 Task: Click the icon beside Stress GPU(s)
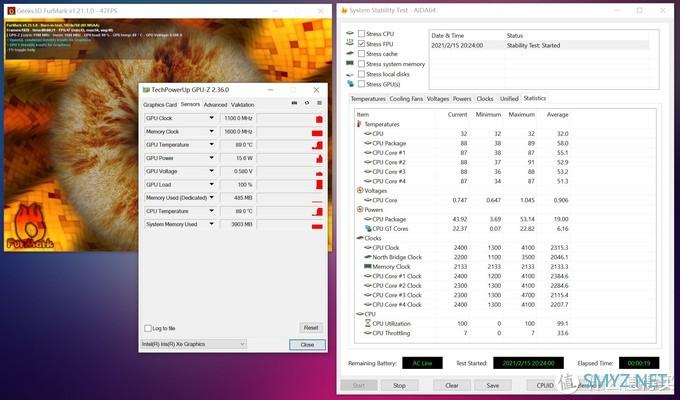[x=350, y=84]
